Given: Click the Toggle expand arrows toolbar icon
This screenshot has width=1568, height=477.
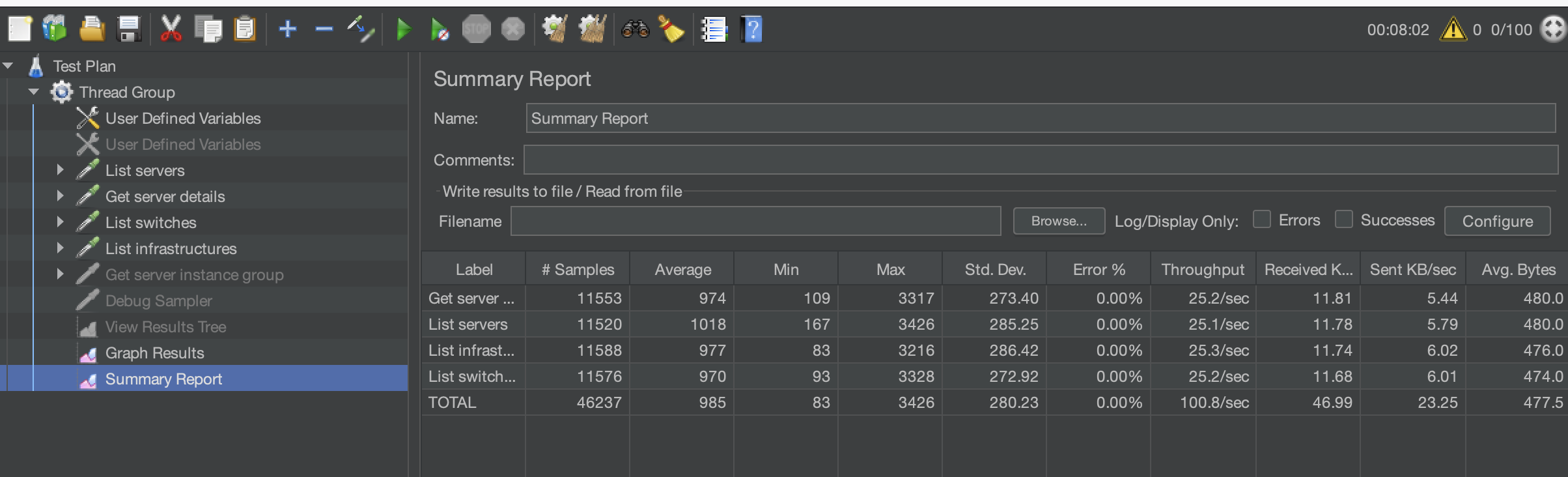Looking at the screenshot, I should tap(360, 29).
